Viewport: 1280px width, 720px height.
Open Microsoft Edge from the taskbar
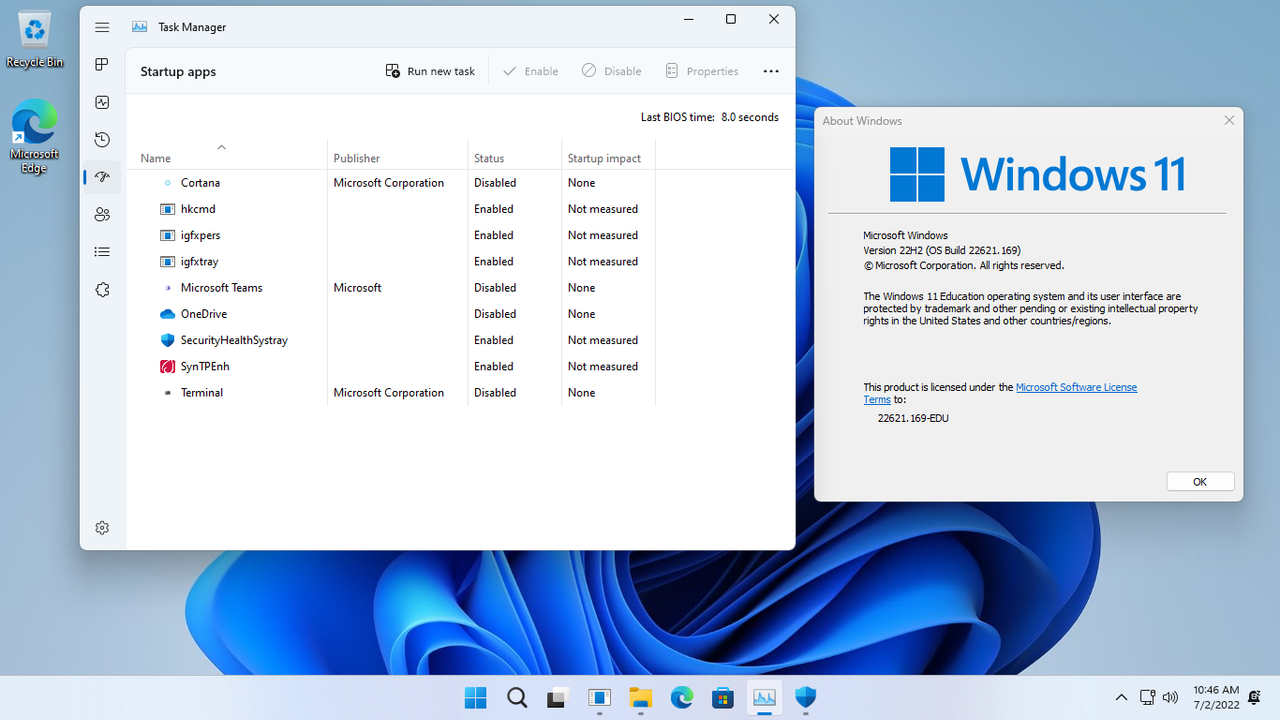pos(682,698)
